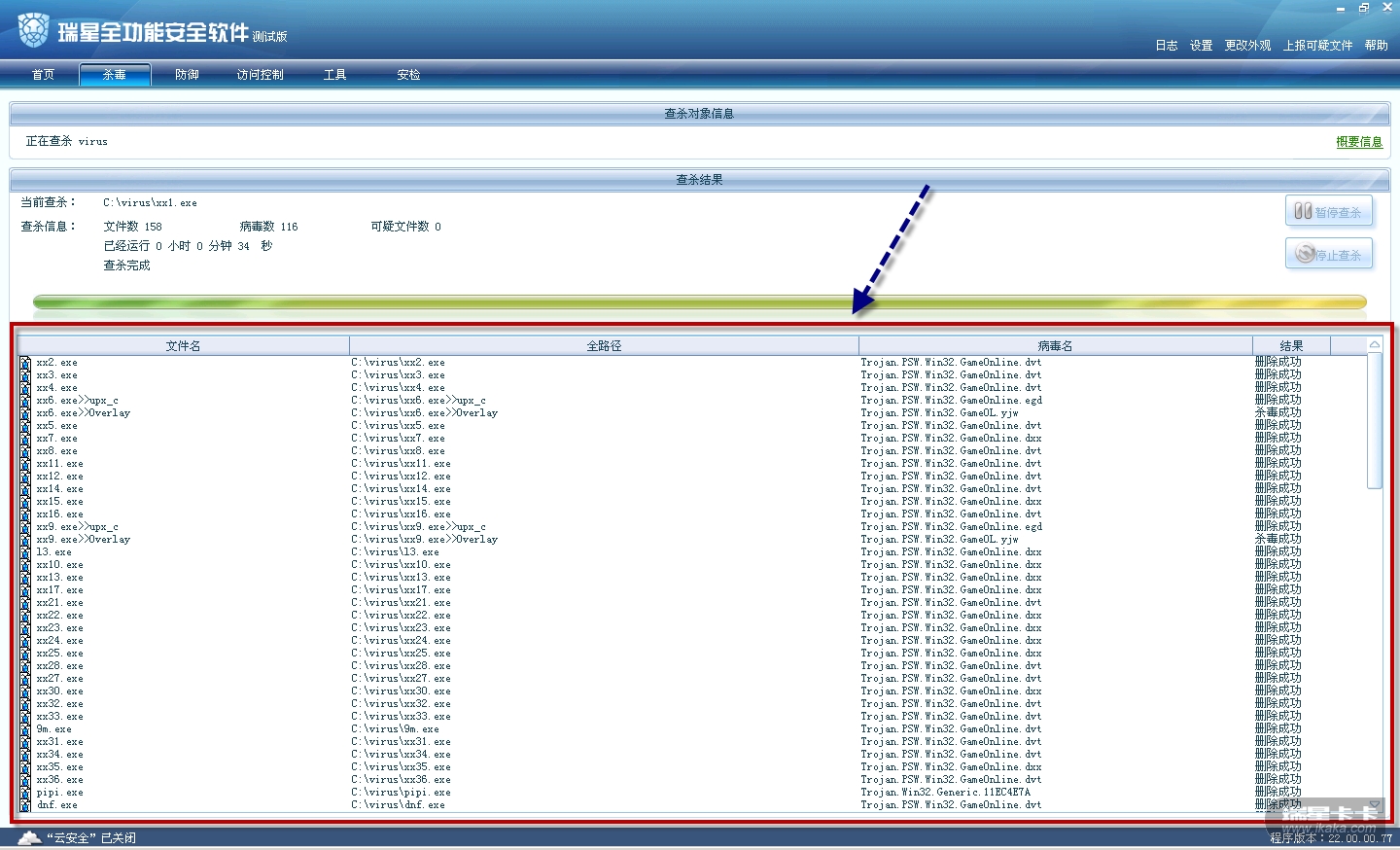Viewport: 1400px width, 850px height.
Task: Select the file icon for xx13.exe
Action: click(25, 578)
